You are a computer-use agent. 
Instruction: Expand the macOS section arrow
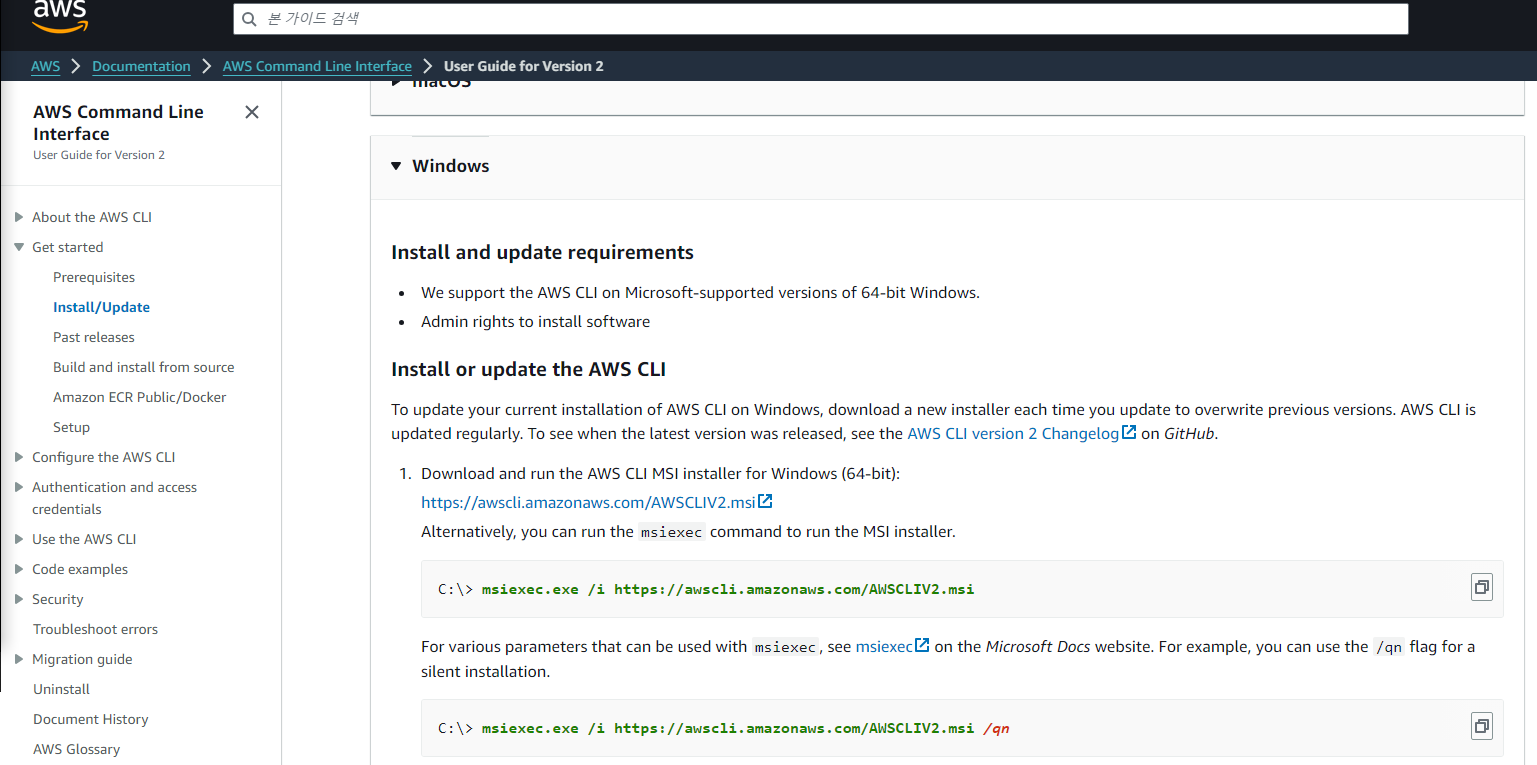pyautogui.click(x=396, y=81)
